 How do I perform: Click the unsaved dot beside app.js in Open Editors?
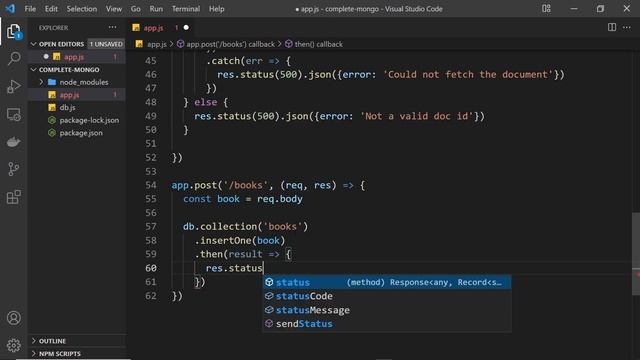pos(46,56)
